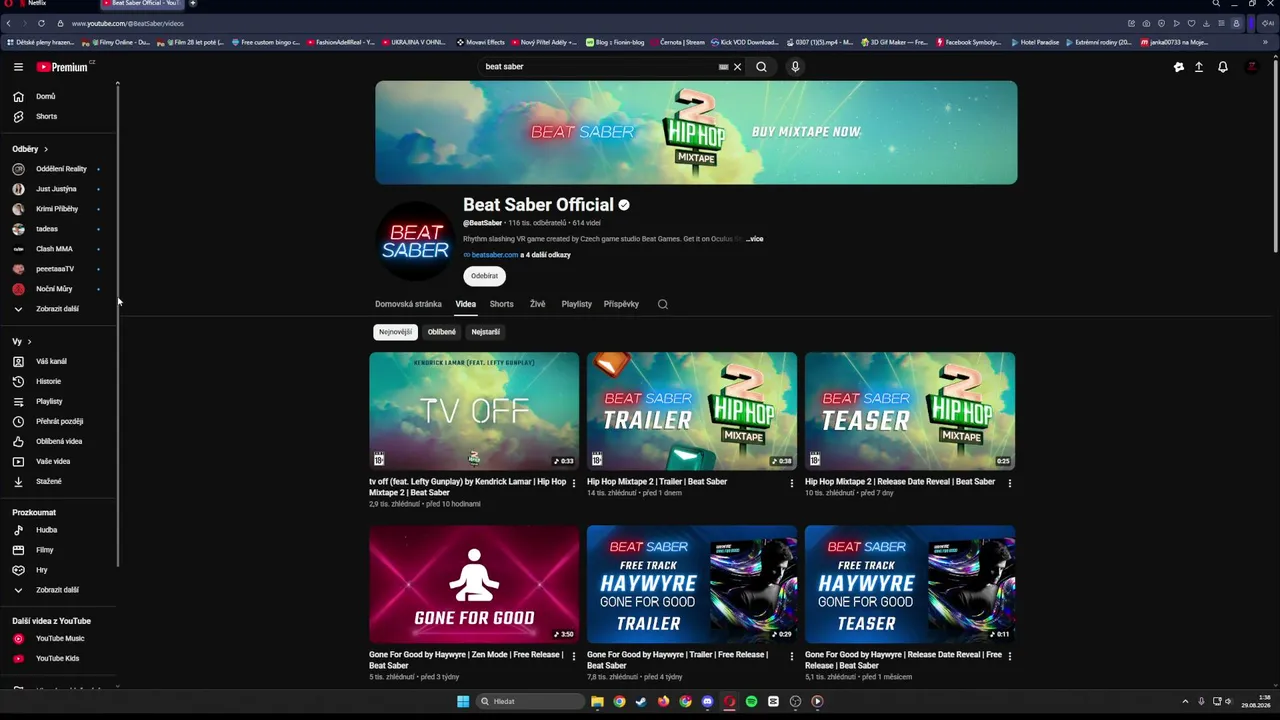
Task: Click the upload arrow icon in YouTube header
Action: pyautogui.click(x=1199, y=67)
